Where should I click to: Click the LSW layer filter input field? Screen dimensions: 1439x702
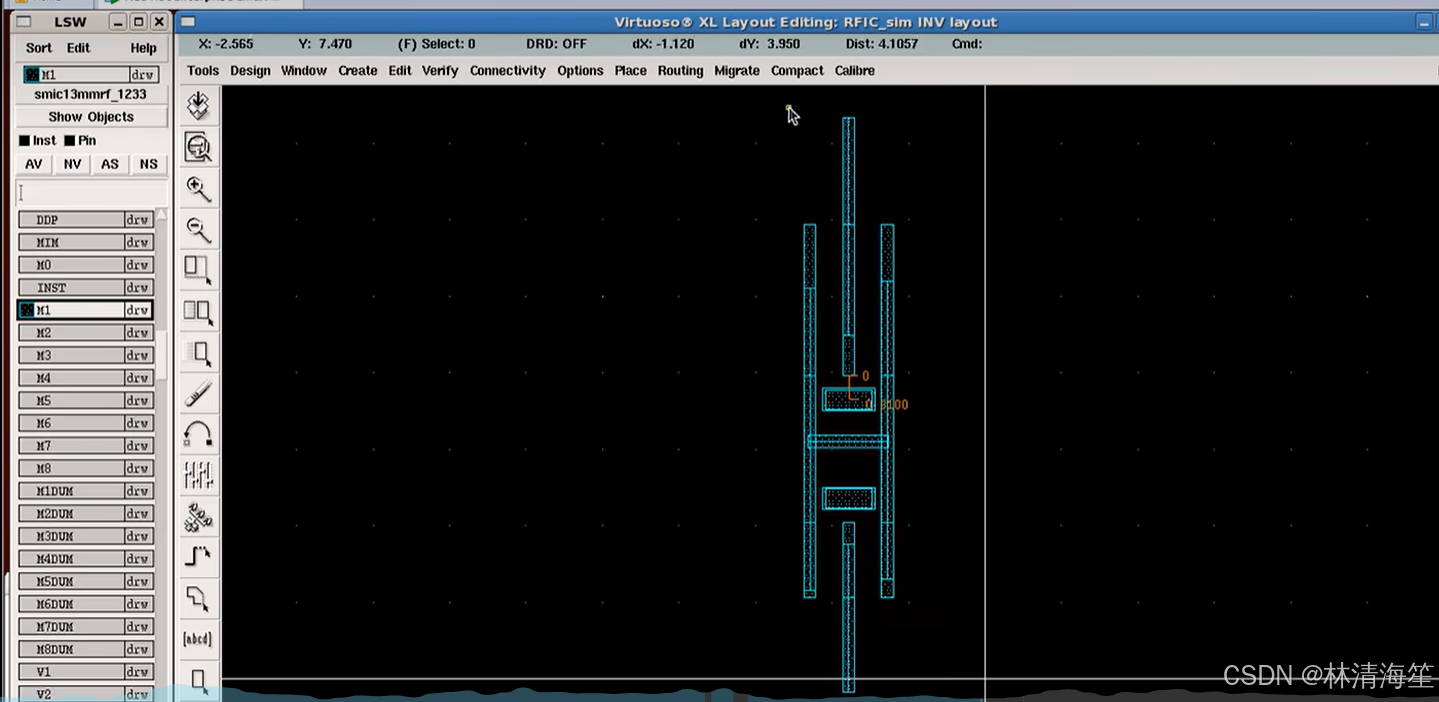(x=91, y=193)
